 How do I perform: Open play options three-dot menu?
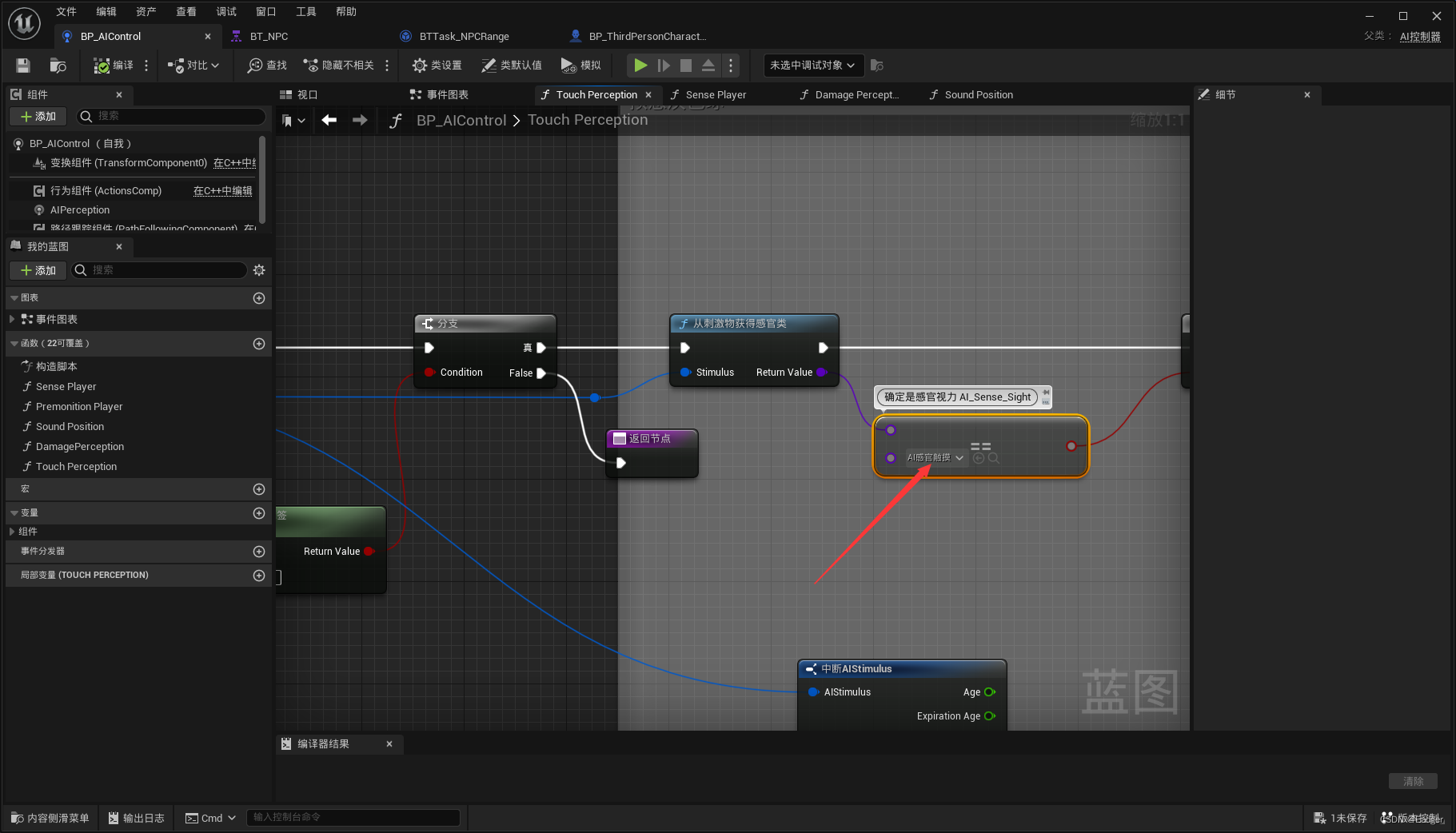tap(731, 66)
